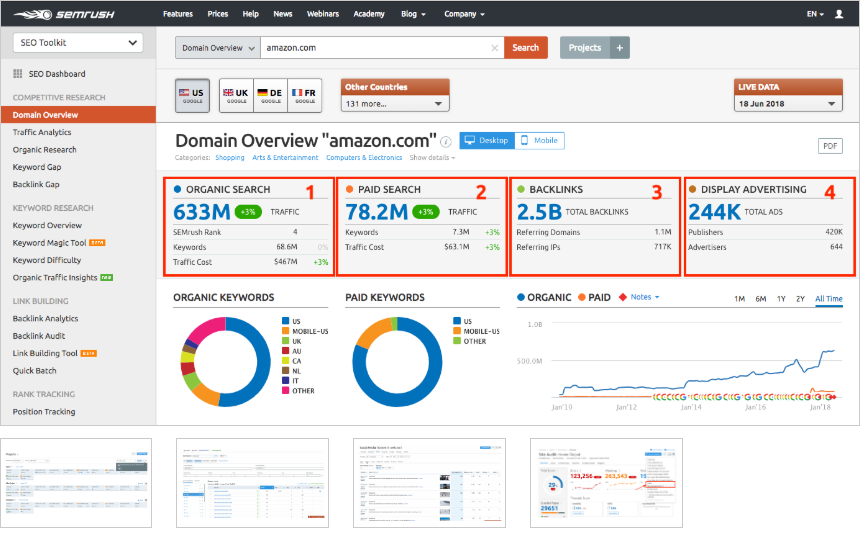This screenshot has height=535, width=861.
Task: Open the Company menu dropdown
Action: 464,14
